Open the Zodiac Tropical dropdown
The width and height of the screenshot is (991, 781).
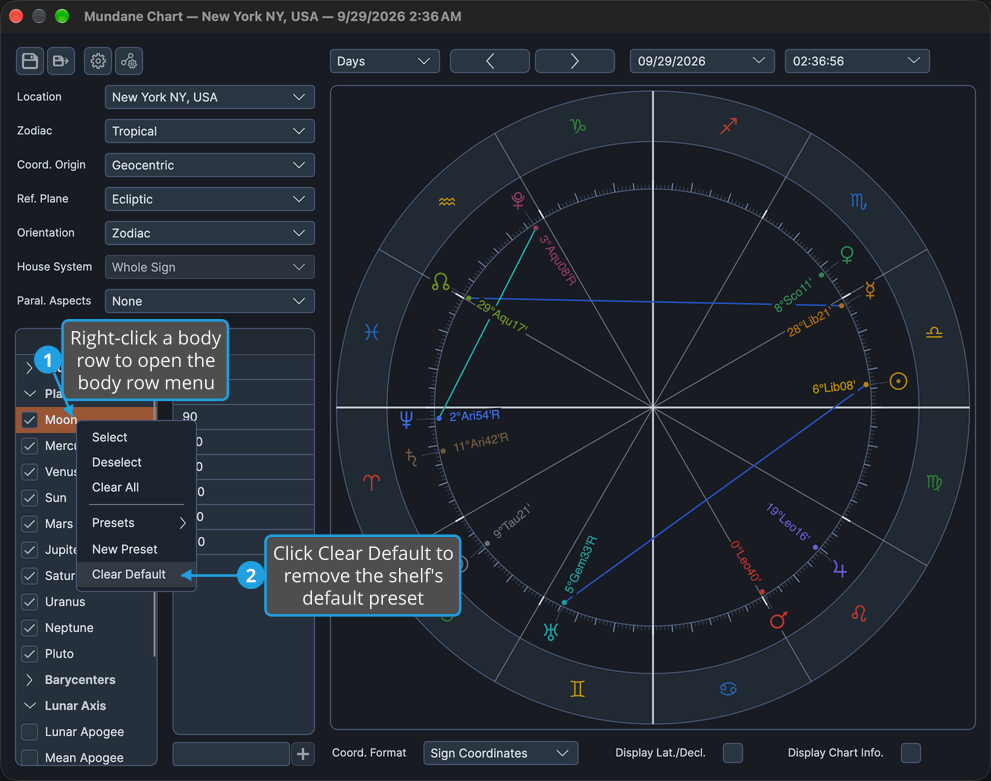210,131
